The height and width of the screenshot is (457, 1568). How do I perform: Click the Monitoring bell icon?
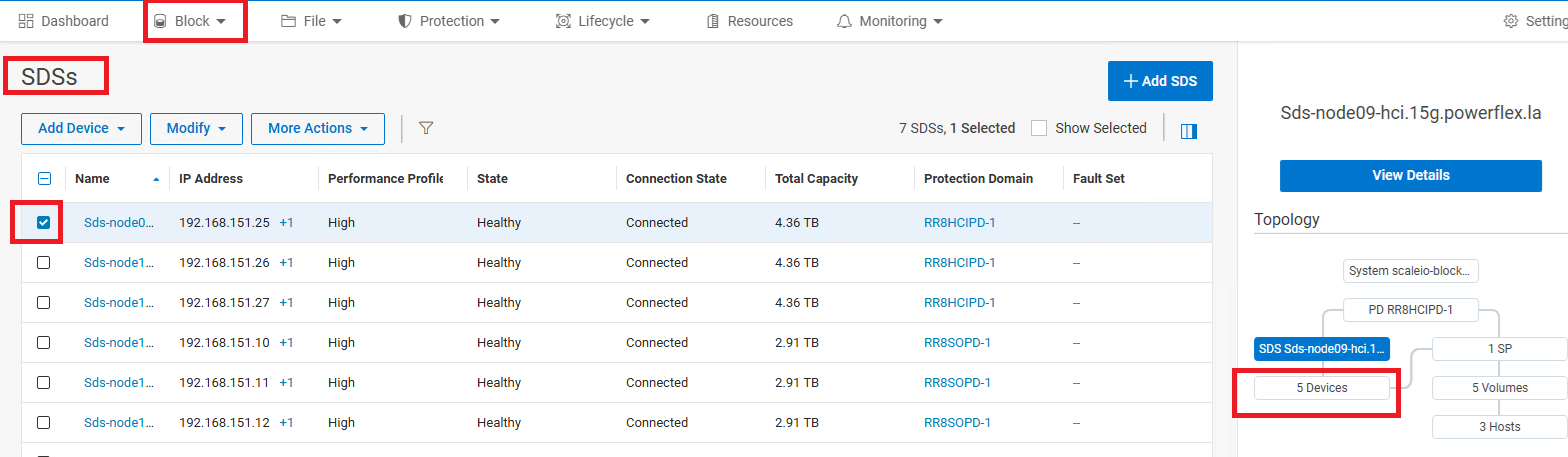point(845,21)
